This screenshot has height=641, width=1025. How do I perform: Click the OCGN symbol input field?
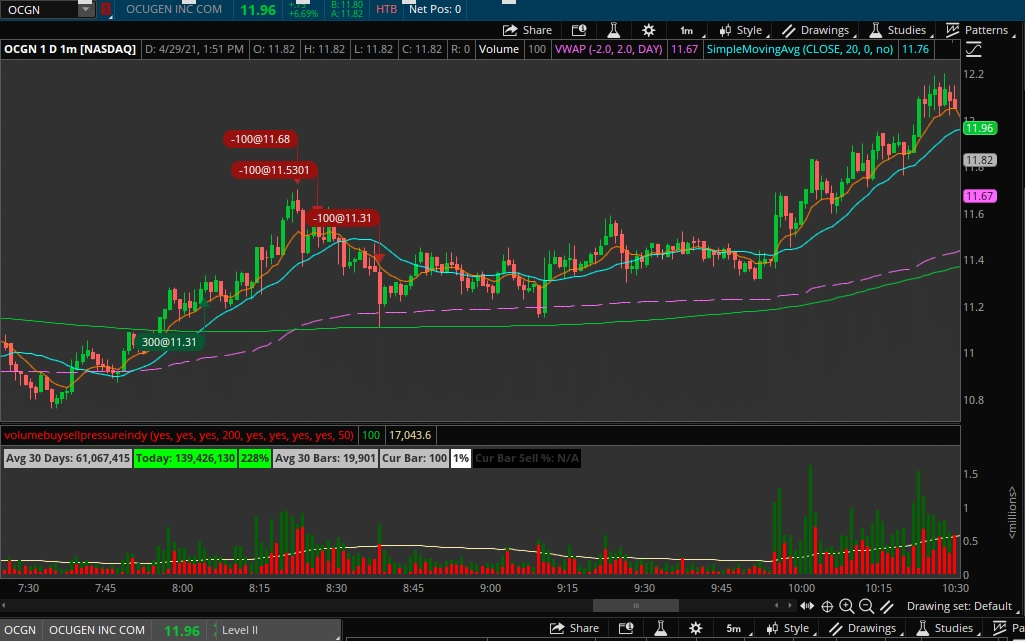pyautogui.click(x=39, y=9)
